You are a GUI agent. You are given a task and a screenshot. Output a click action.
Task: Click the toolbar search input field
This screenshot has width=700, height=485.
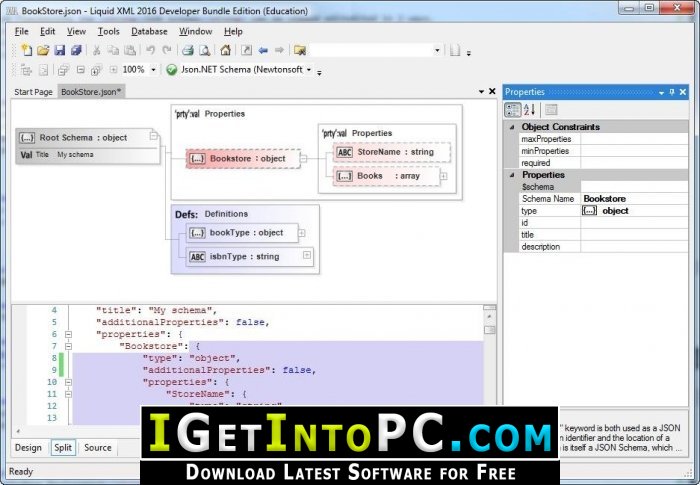tap(371, 50)
